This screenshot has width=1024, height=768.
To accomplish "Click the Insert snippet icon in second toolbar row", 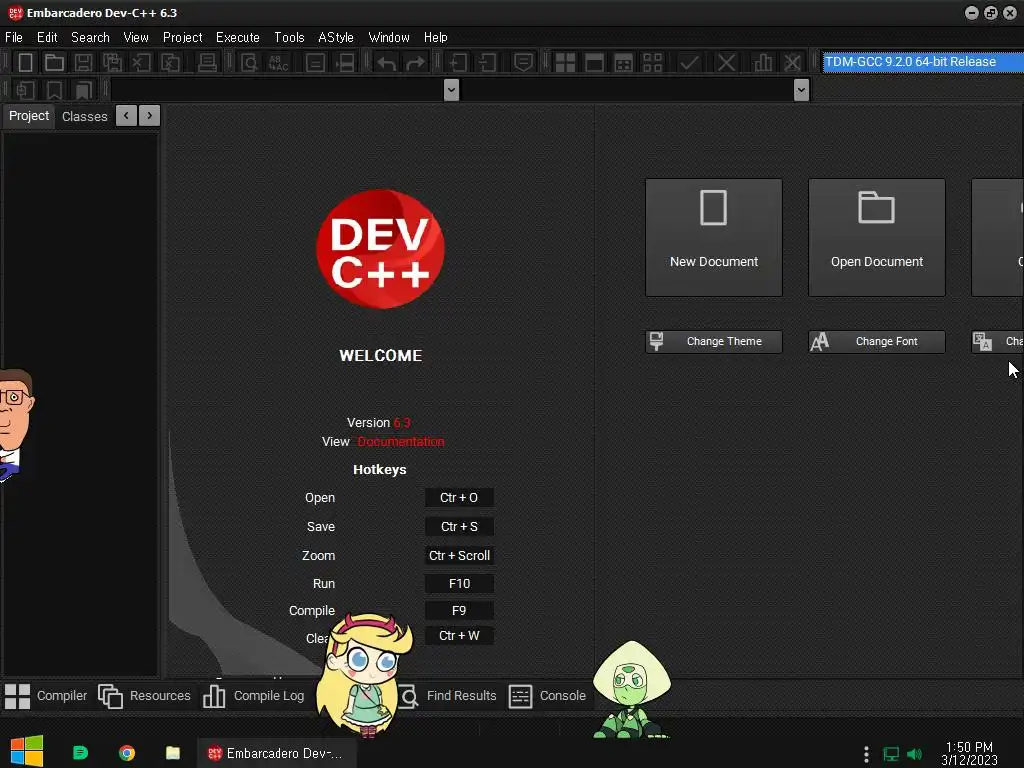I will [x=25, y=90].
